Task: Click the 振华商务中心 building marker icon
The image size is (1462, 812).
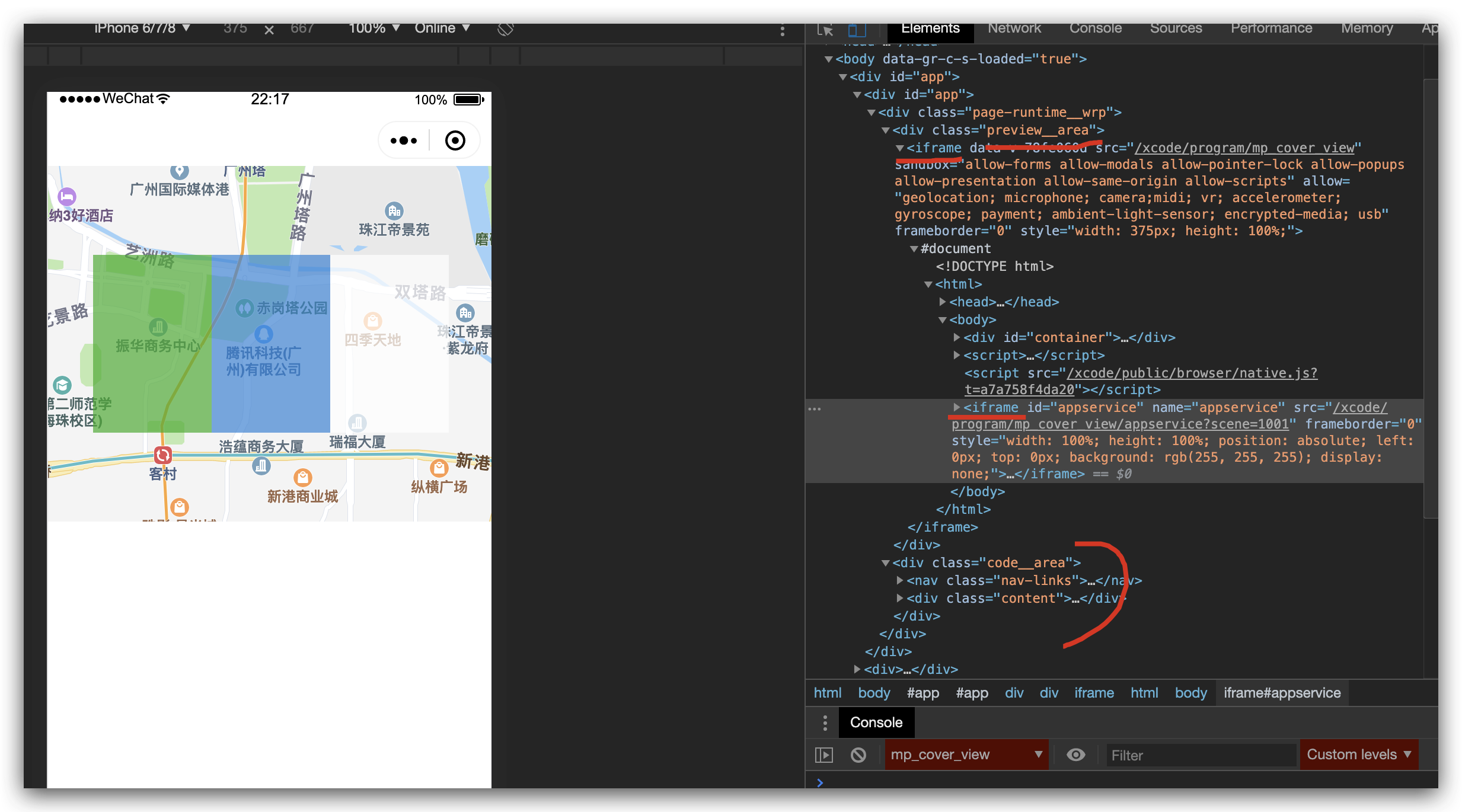Action: tap(158, 327)
